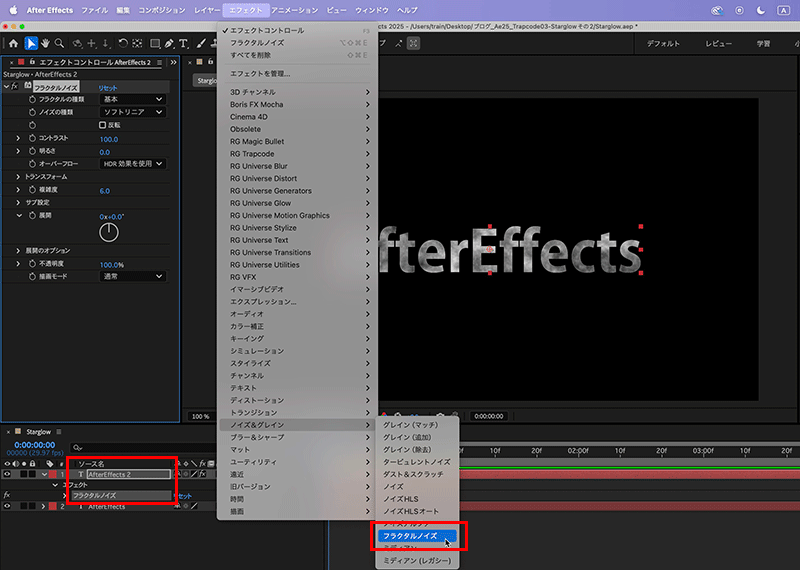Select the Pen tool
Viewport: 800px width, 570px height.
(169, 43)
